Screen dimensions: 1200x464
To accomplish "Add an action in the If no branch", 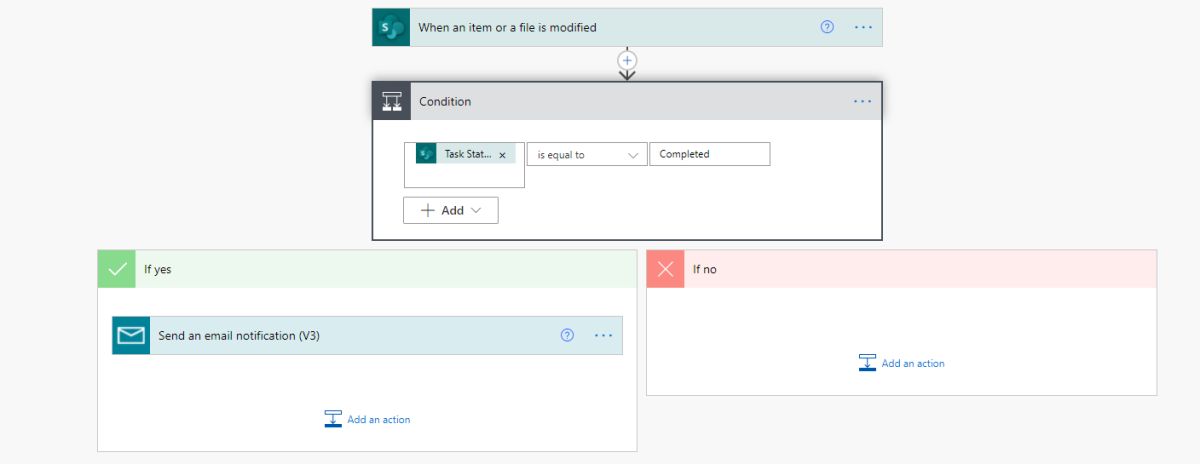I will click(x=901, y=363).
